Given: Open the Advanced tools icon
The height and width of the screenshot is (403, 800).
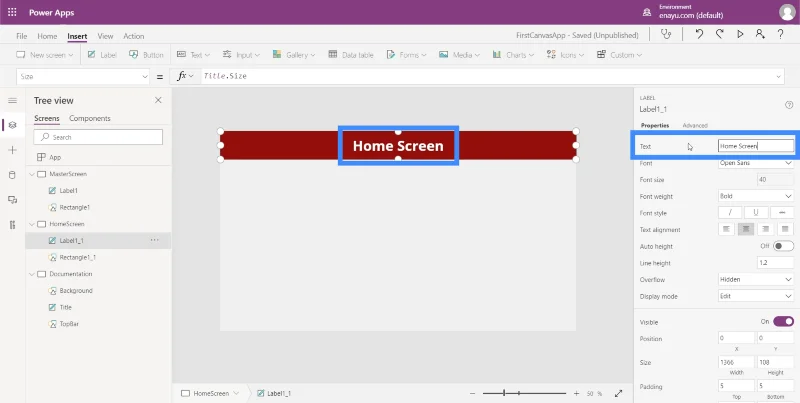Looking at the screenshot, I should [x=13, y=225].
